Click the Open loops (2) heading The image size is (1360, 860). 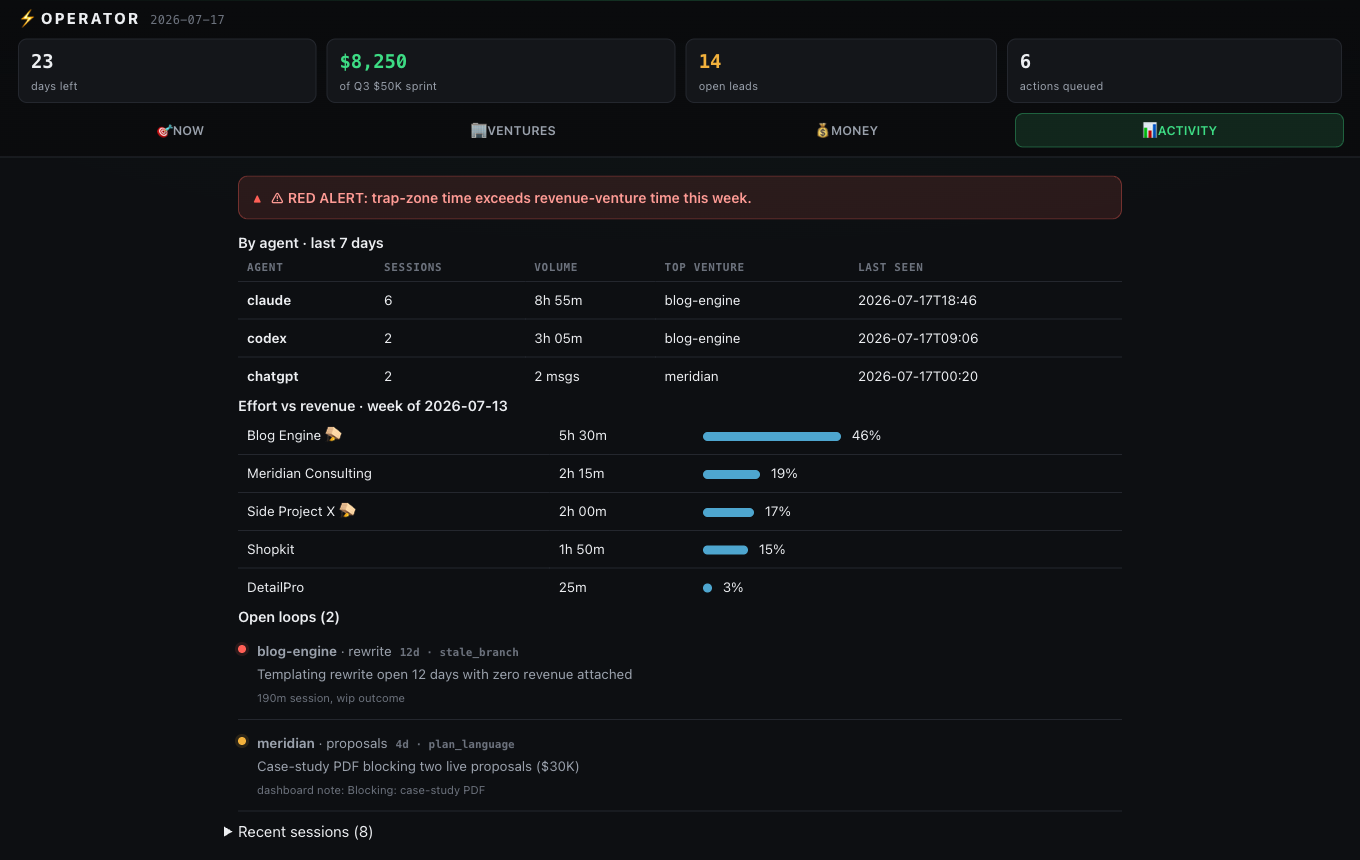[289, 617]
